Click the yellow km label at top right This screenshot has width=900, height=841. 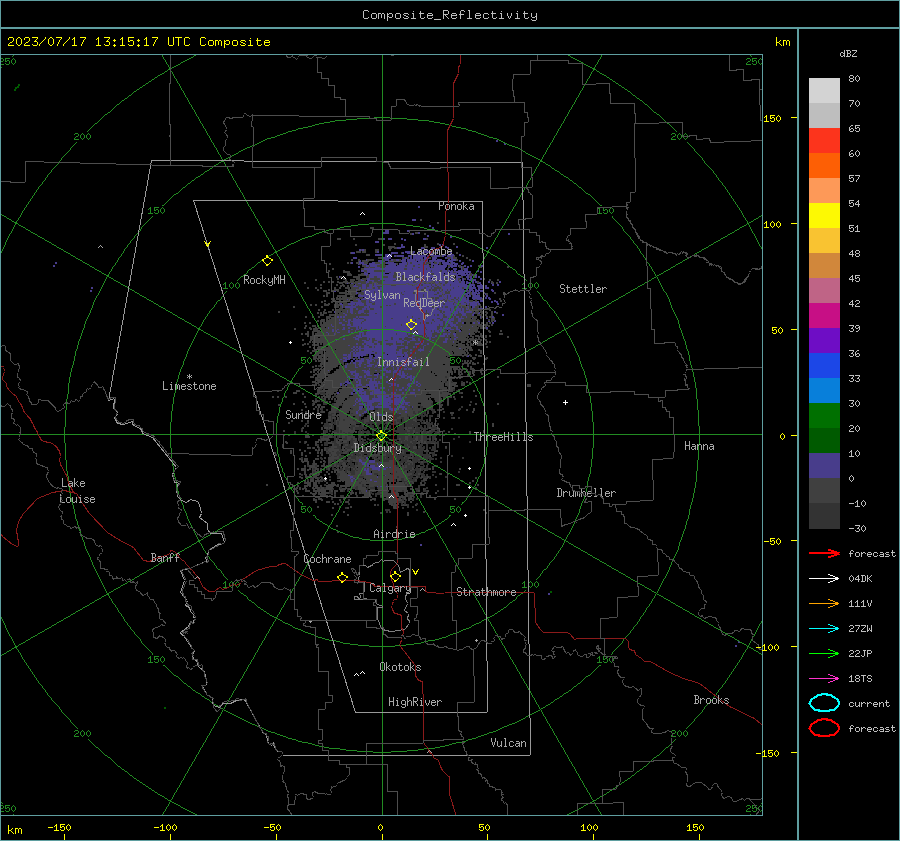coord(782,42)
